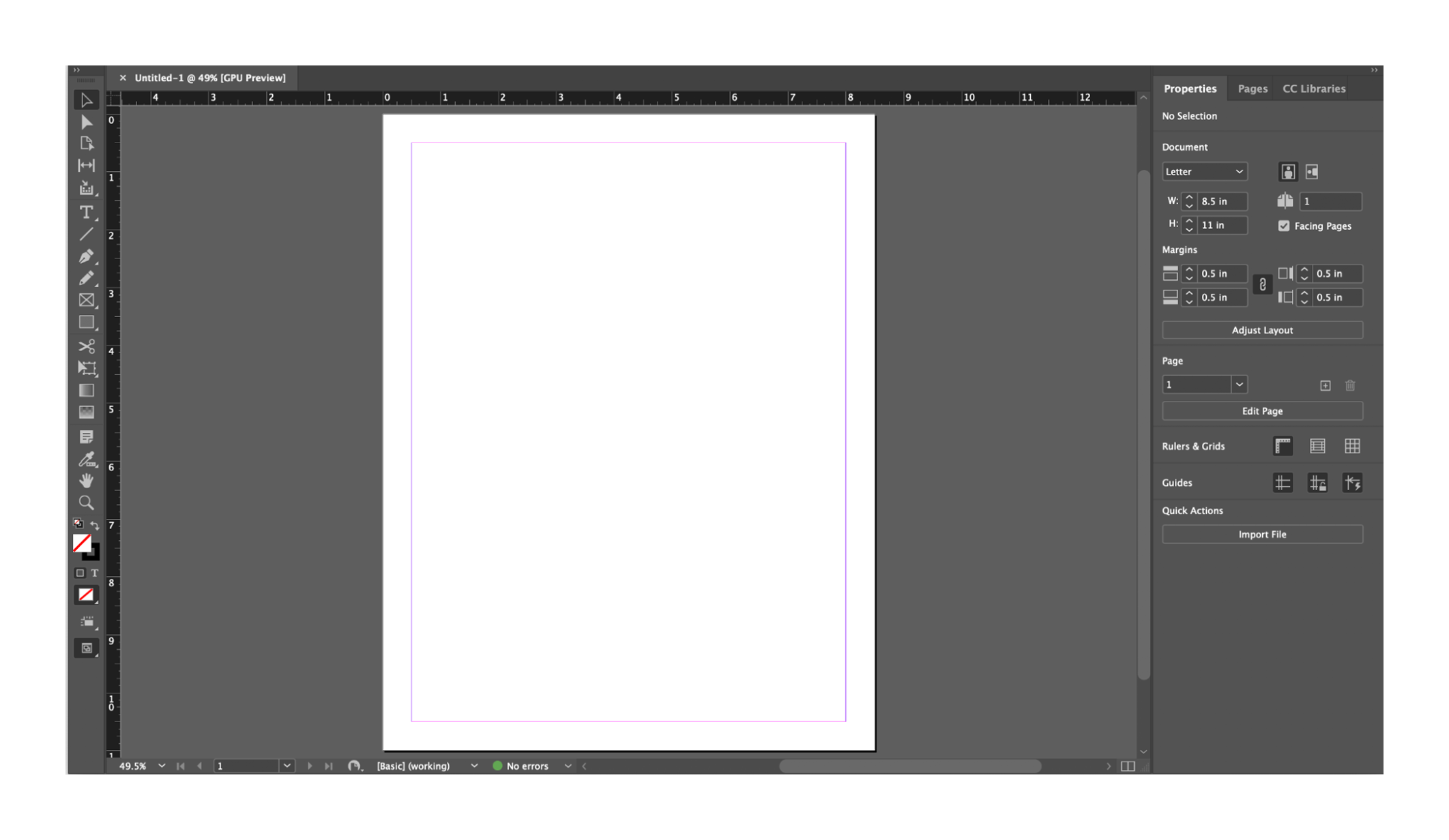Click the Apply None swatch button
Screen dimensions: 1449x840
(x=86, y=595)
